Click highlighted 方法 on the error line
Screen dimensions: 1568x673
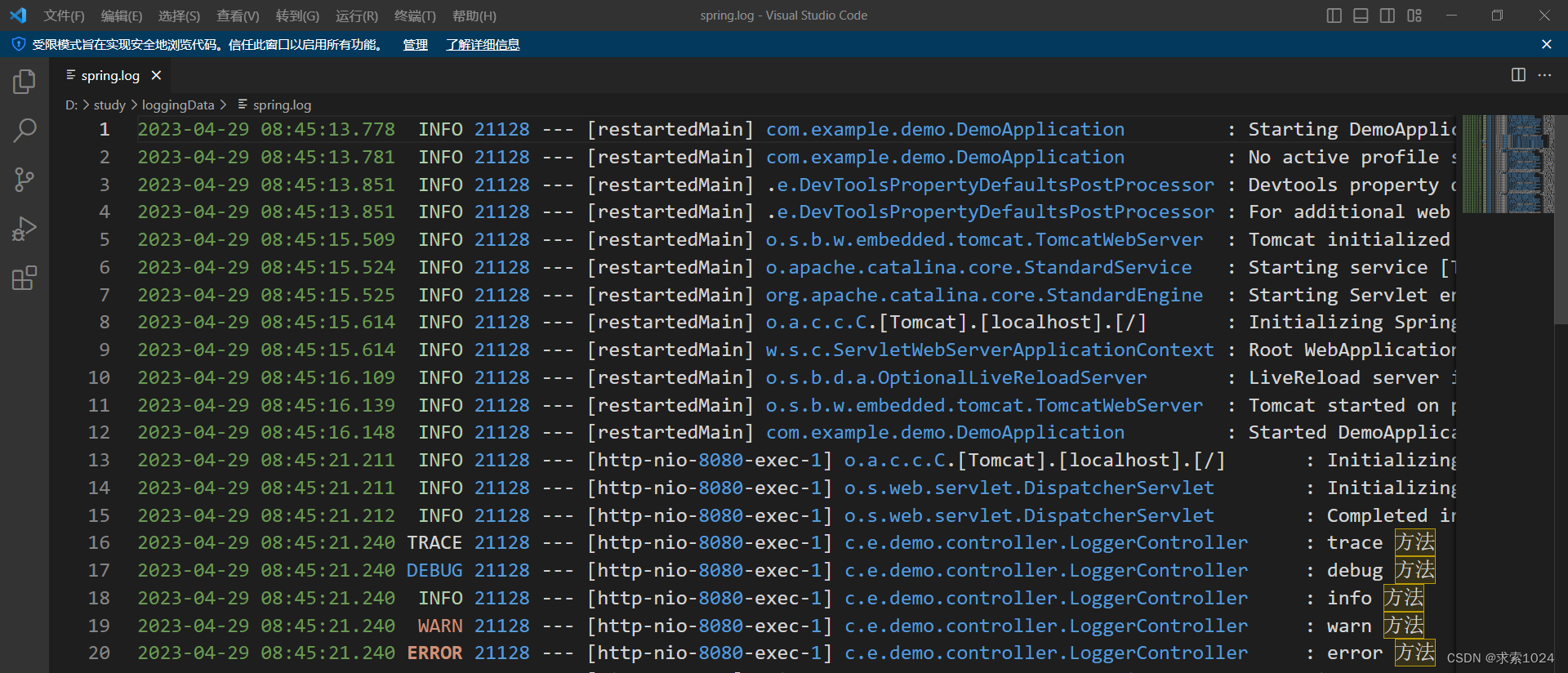(x=1414, y=653)
